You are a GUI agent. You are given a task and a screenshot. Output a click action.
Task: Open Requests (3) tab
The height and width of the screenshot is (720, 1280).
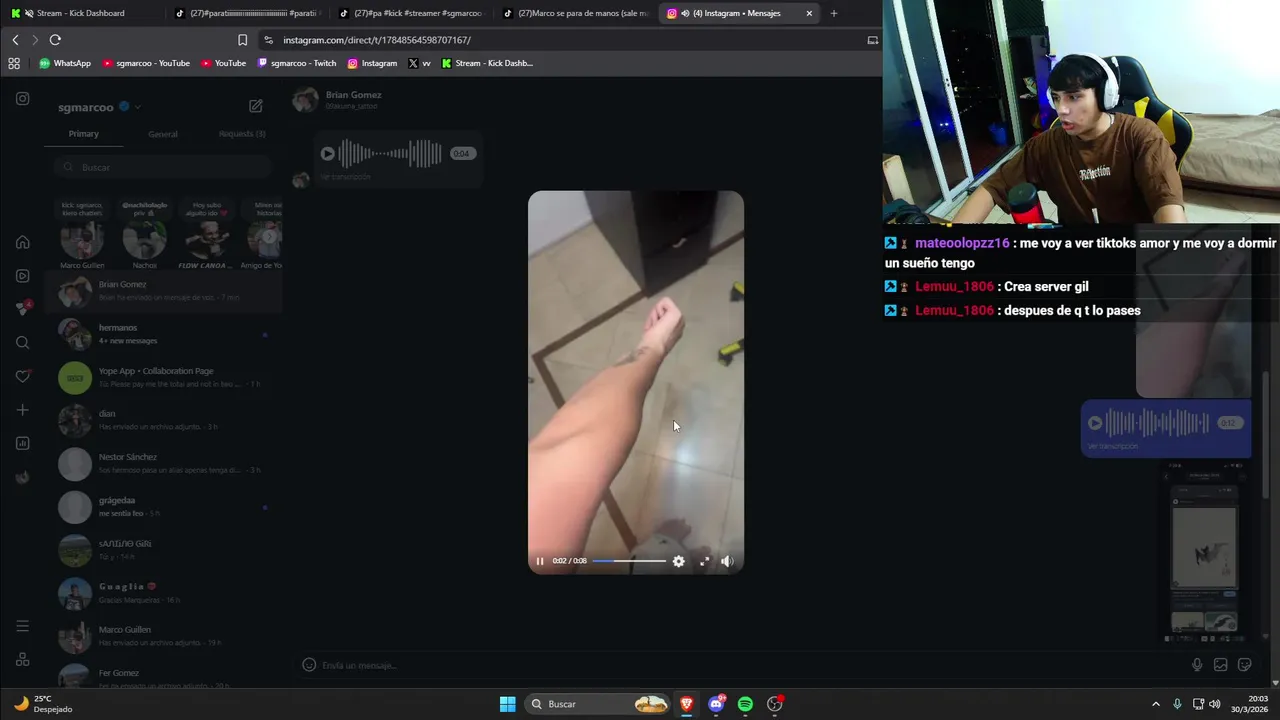[242, 134]
